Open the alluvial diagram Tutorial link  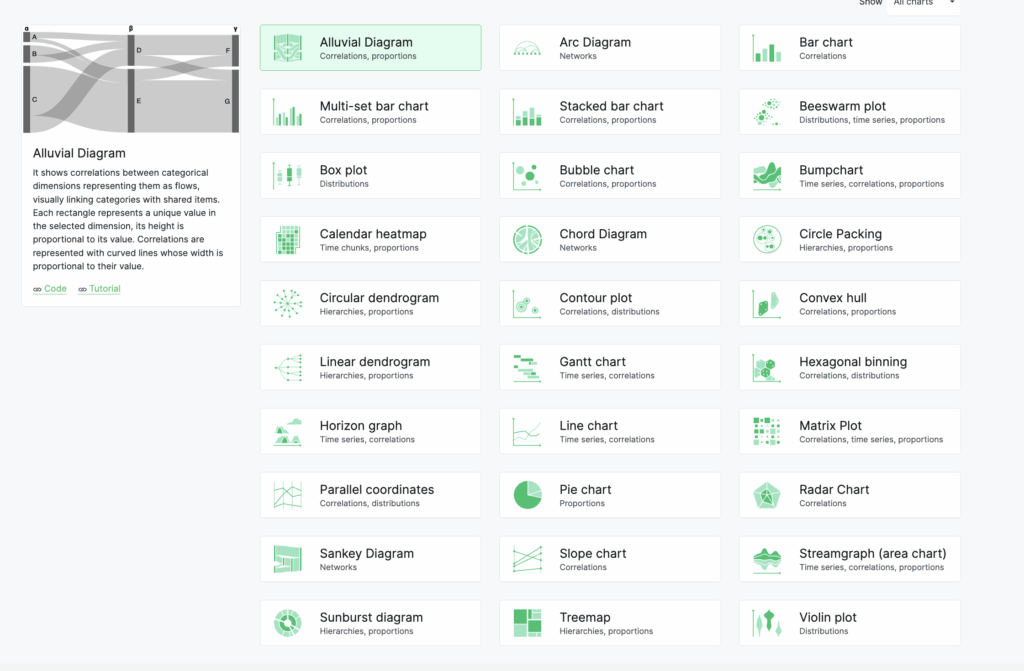pyautogui.click(x=99, y=289)
